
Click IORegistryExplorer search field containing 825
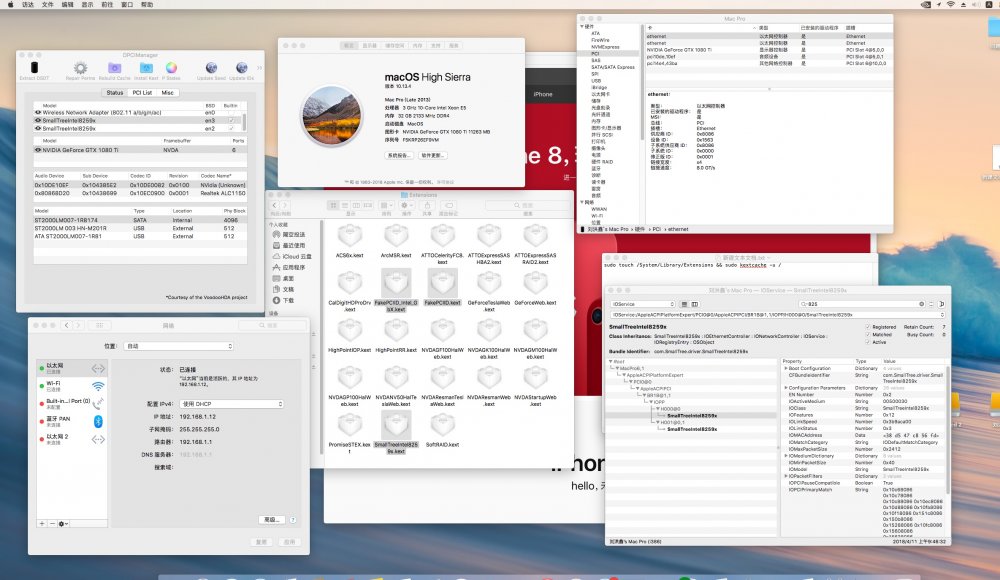[862, 304]
